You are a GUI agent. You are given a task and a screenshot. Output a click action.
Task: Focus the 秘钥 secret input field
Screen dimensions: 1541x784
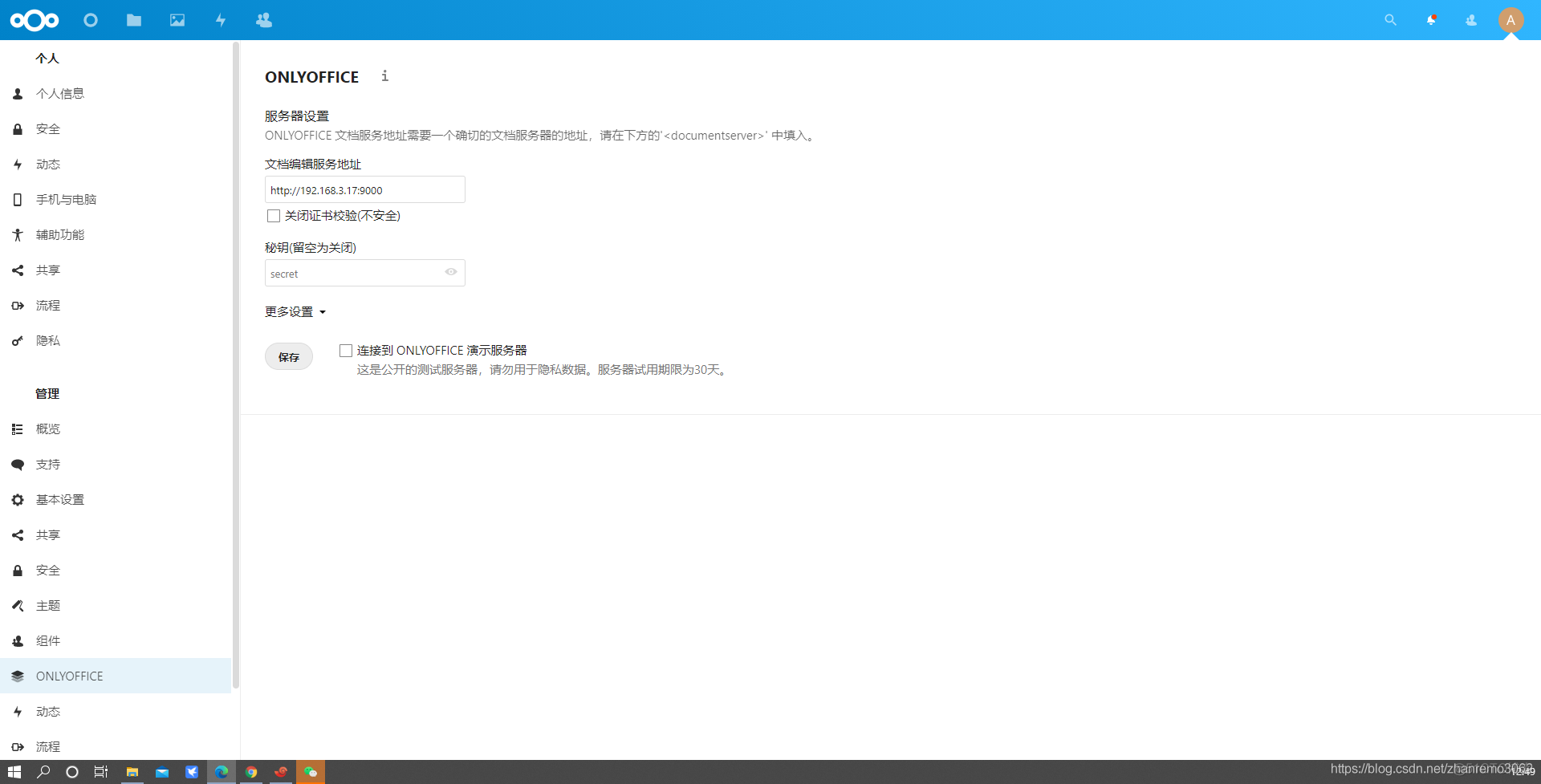pyautogui.click(x=365, y=273)
